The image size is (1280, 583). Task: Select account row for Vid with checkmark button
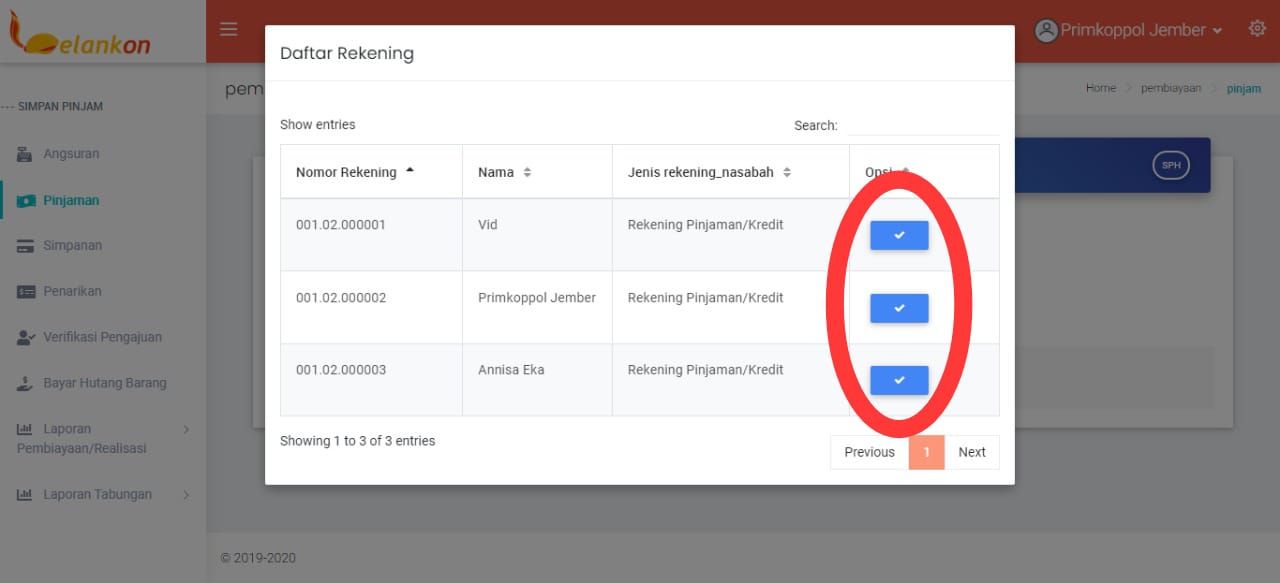tap(898, 235)
